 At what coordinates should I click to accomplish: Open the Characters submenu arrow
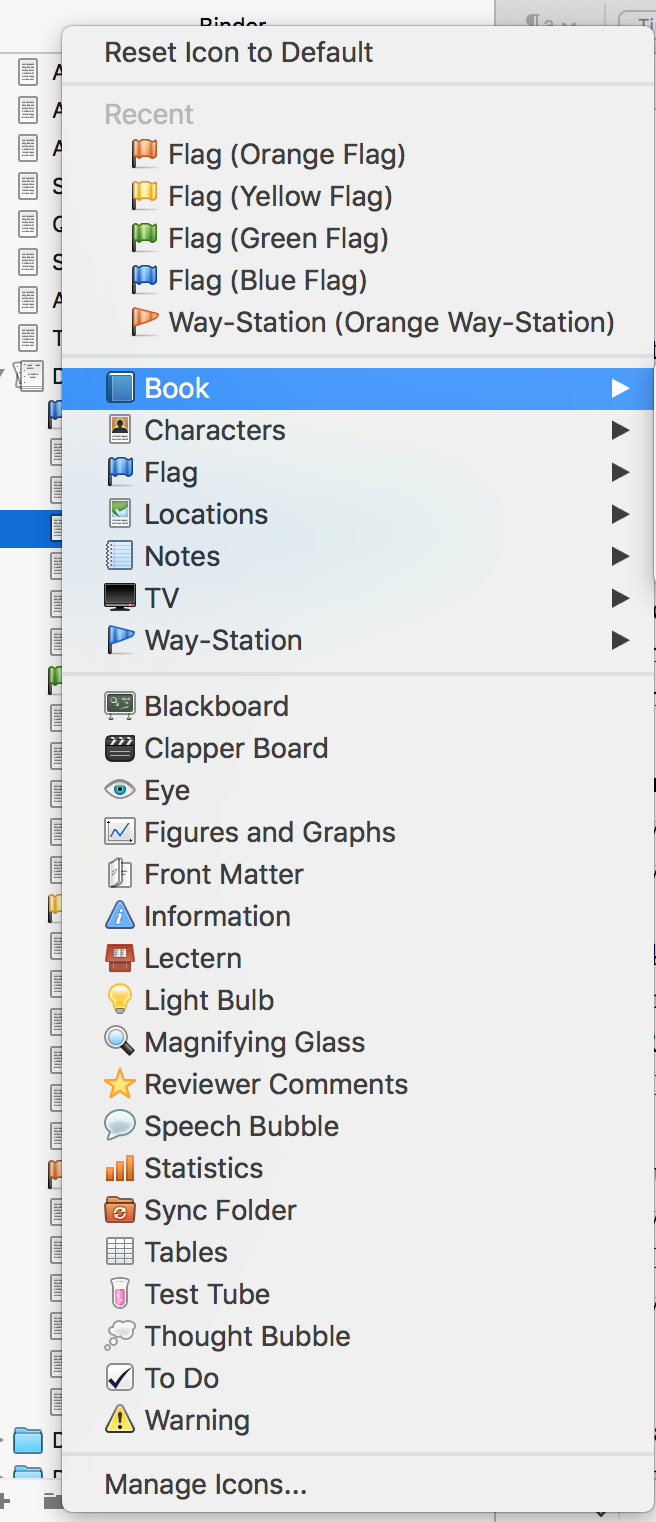coord(620,430)
